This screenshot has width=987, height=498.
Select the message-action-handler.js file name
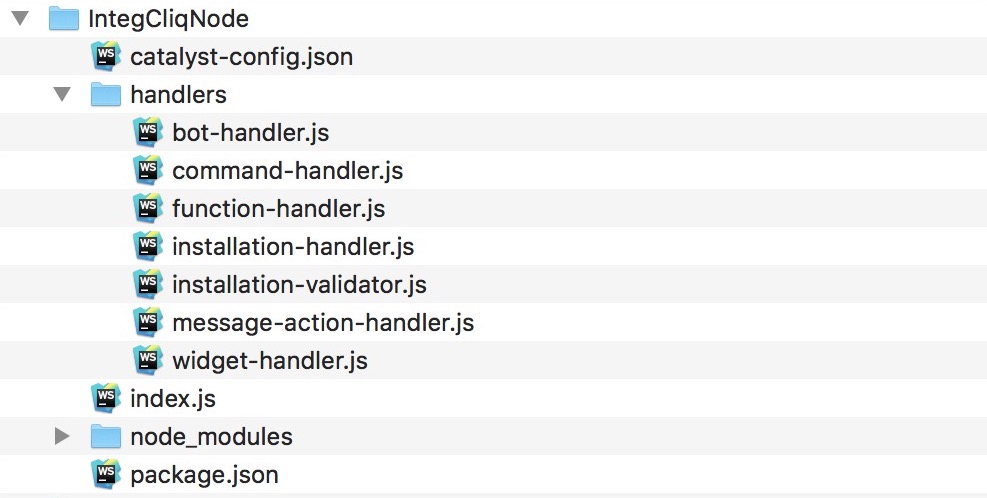coord(323,322)
